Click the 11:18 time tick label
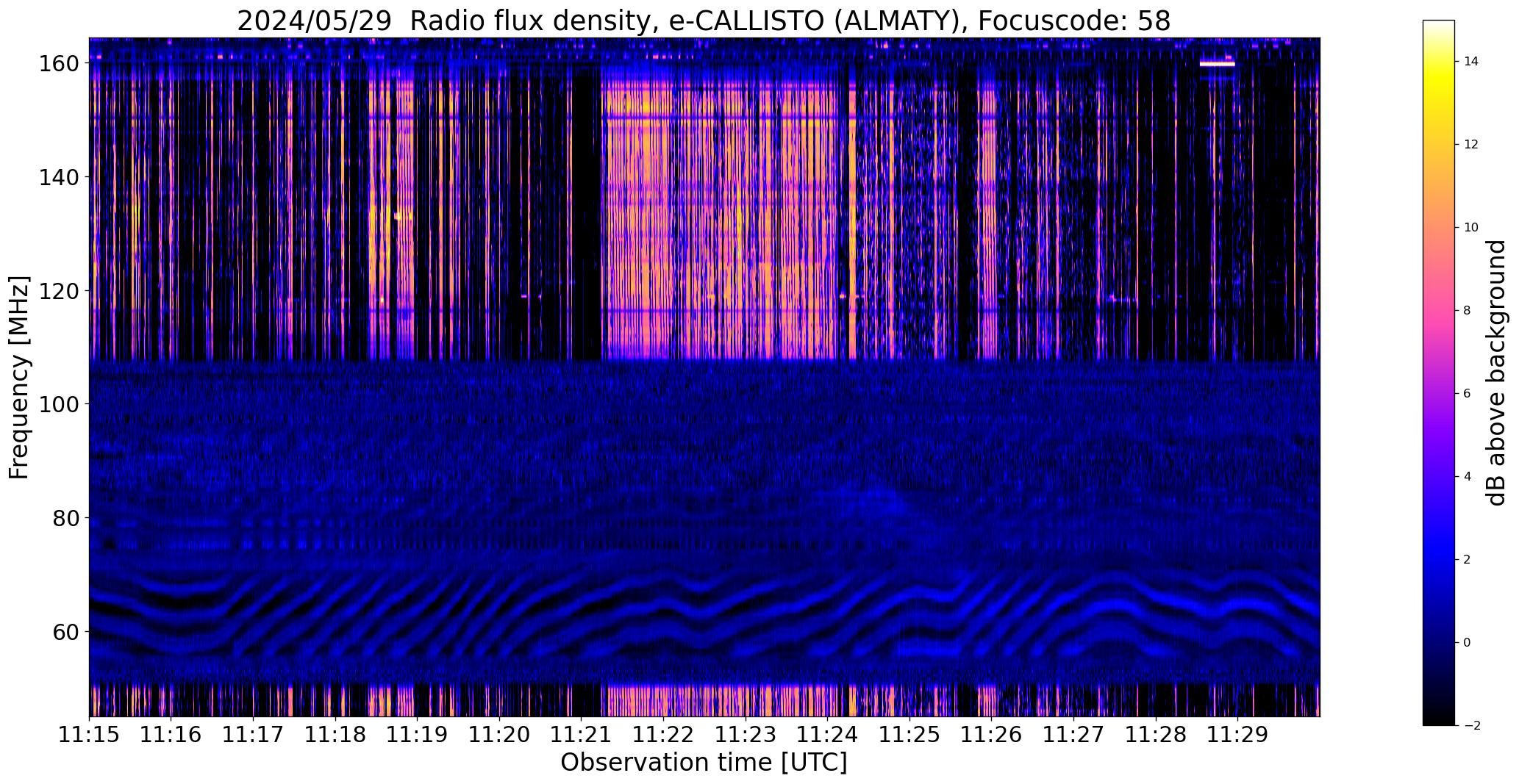This screenshot has width=1519, height=784. [335, 734]
